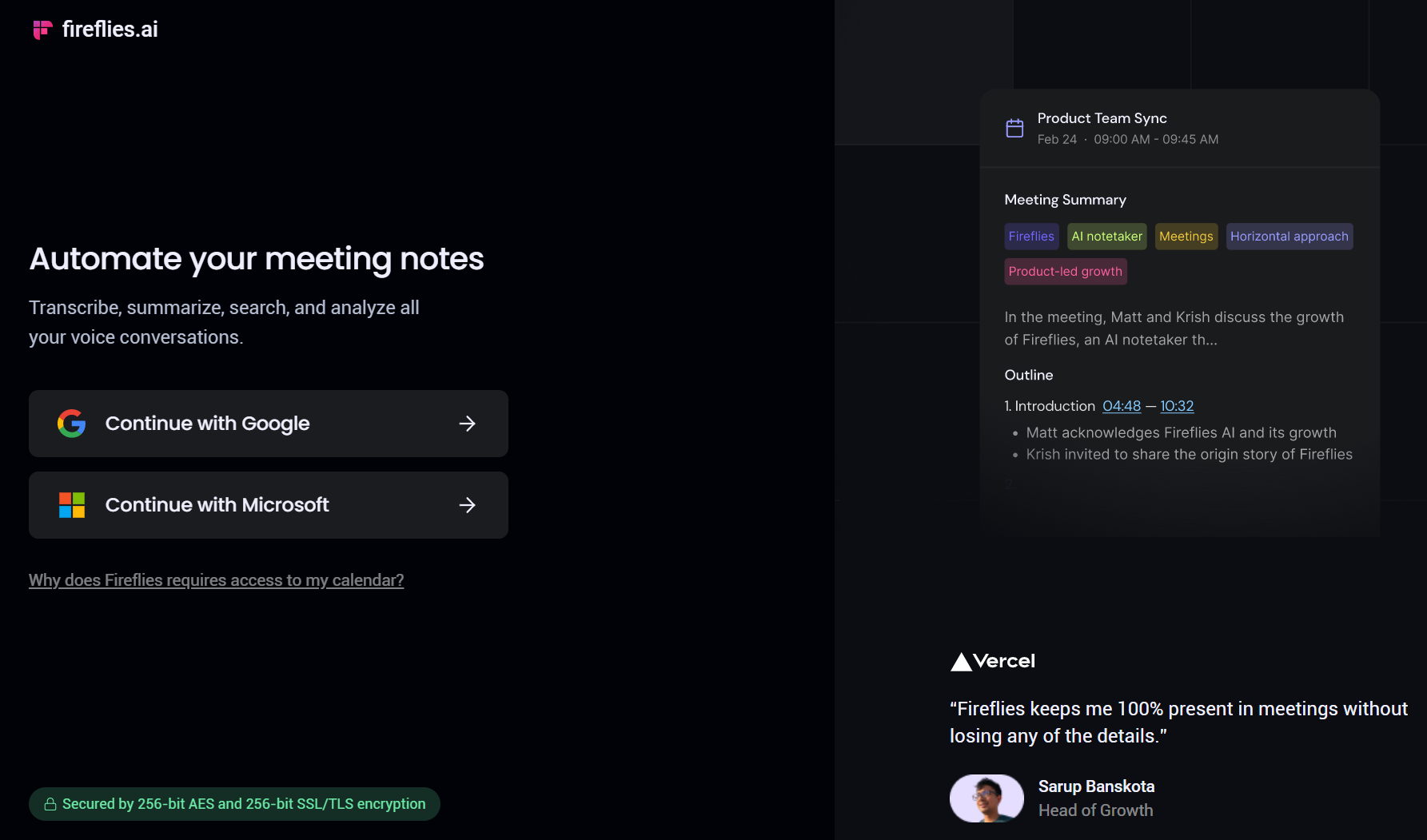Expand outline item 2 below Introduction

point(1009,482)
